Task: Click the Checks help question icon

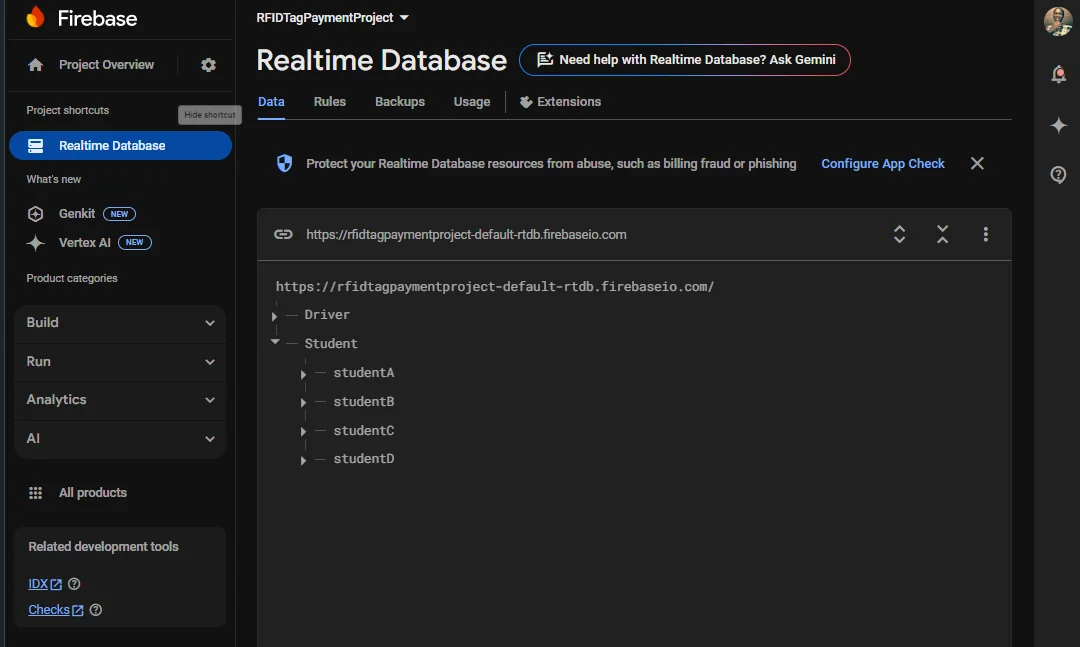Action: point(96,610)
